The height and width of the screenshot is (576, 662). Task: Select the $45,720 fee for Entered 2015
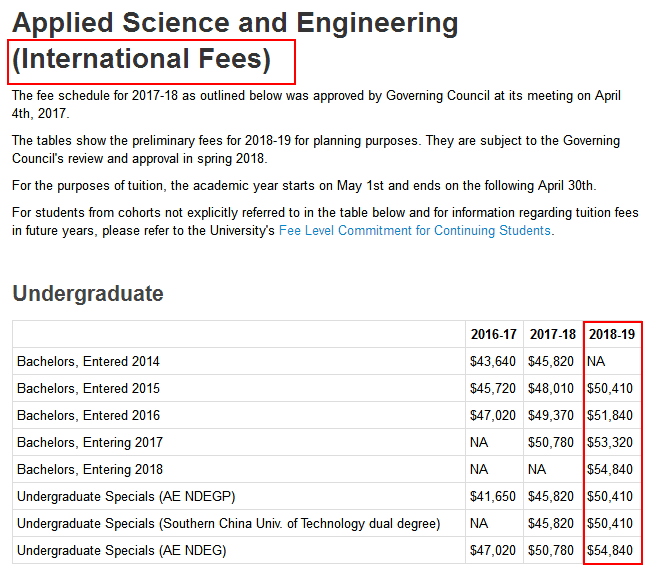493,389
